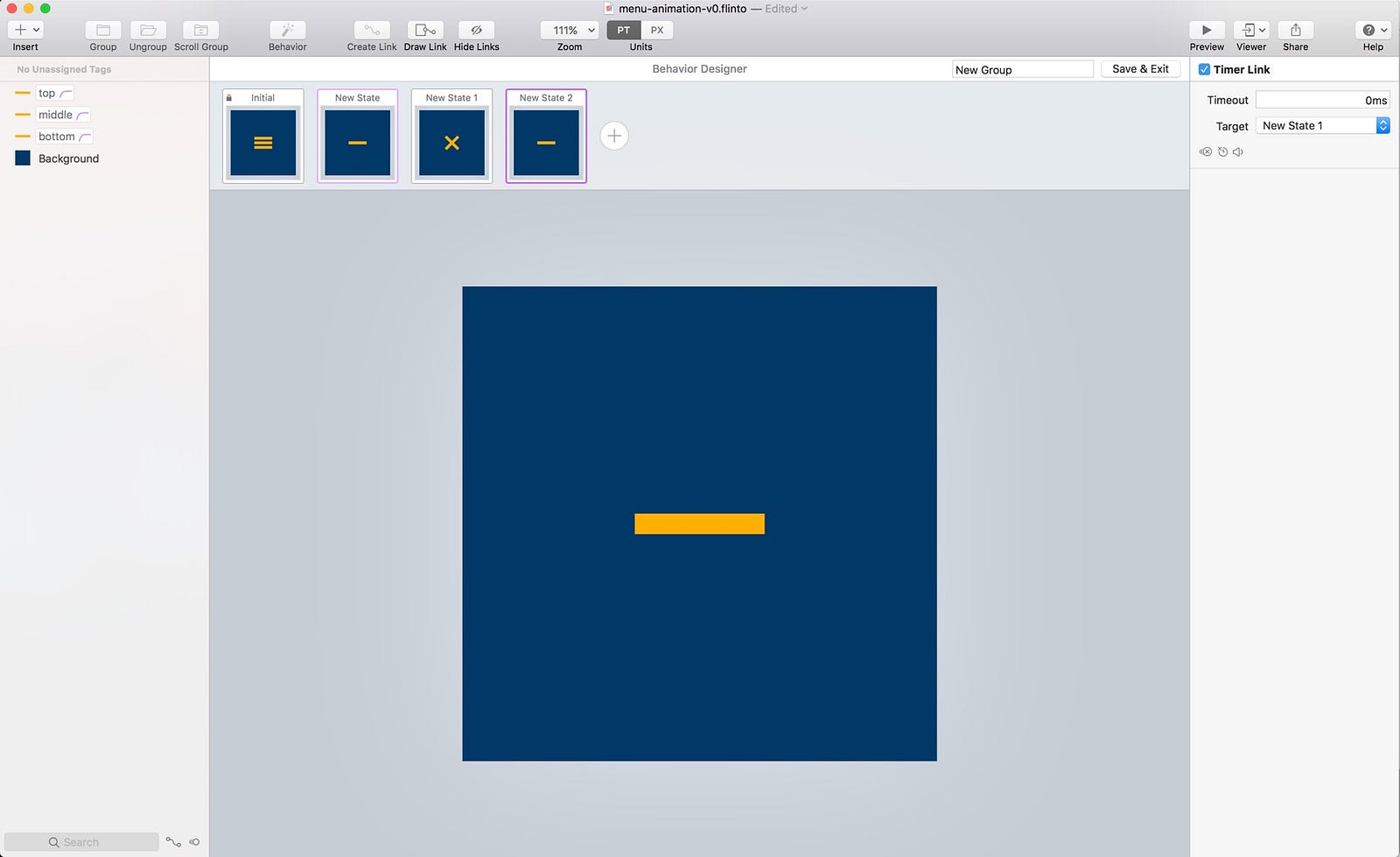The width and height of the screenshot is (1400, 857).
Task: Click the Ungroup toolbar icon
Action: (148, 30)
